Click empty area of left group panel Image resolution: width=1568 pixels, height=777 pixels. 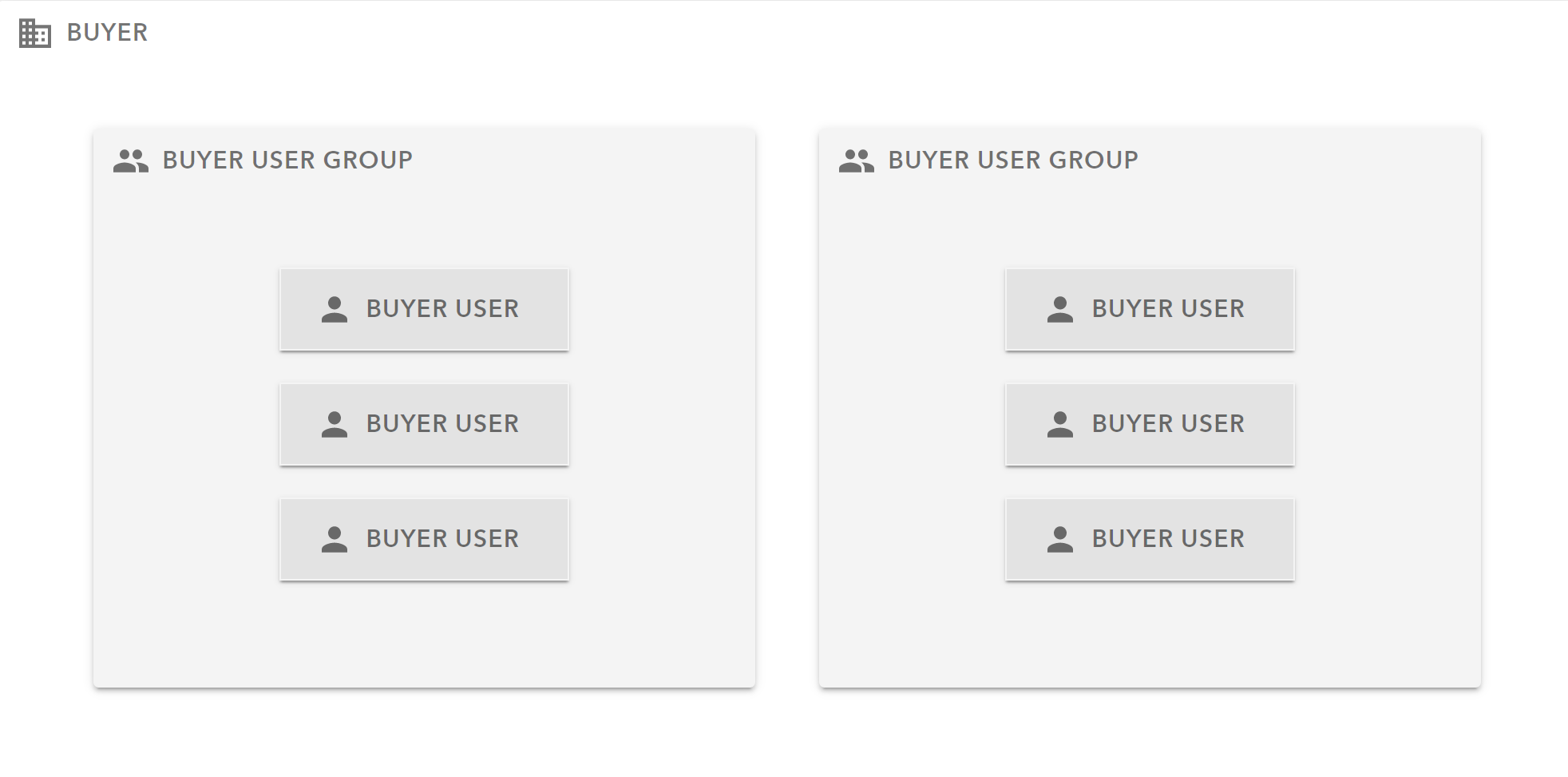pyautogui.click(x=424, y=635)
